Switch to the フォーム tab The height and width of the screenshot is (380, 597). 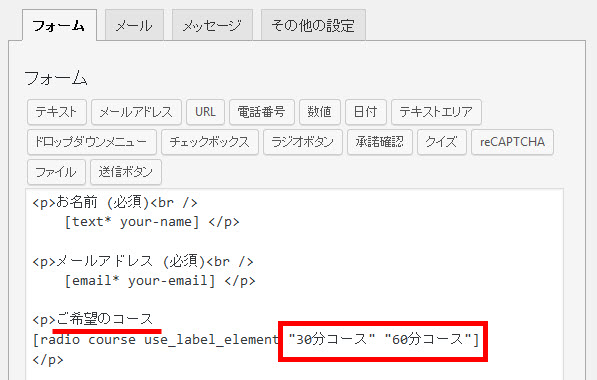[59, 25]
